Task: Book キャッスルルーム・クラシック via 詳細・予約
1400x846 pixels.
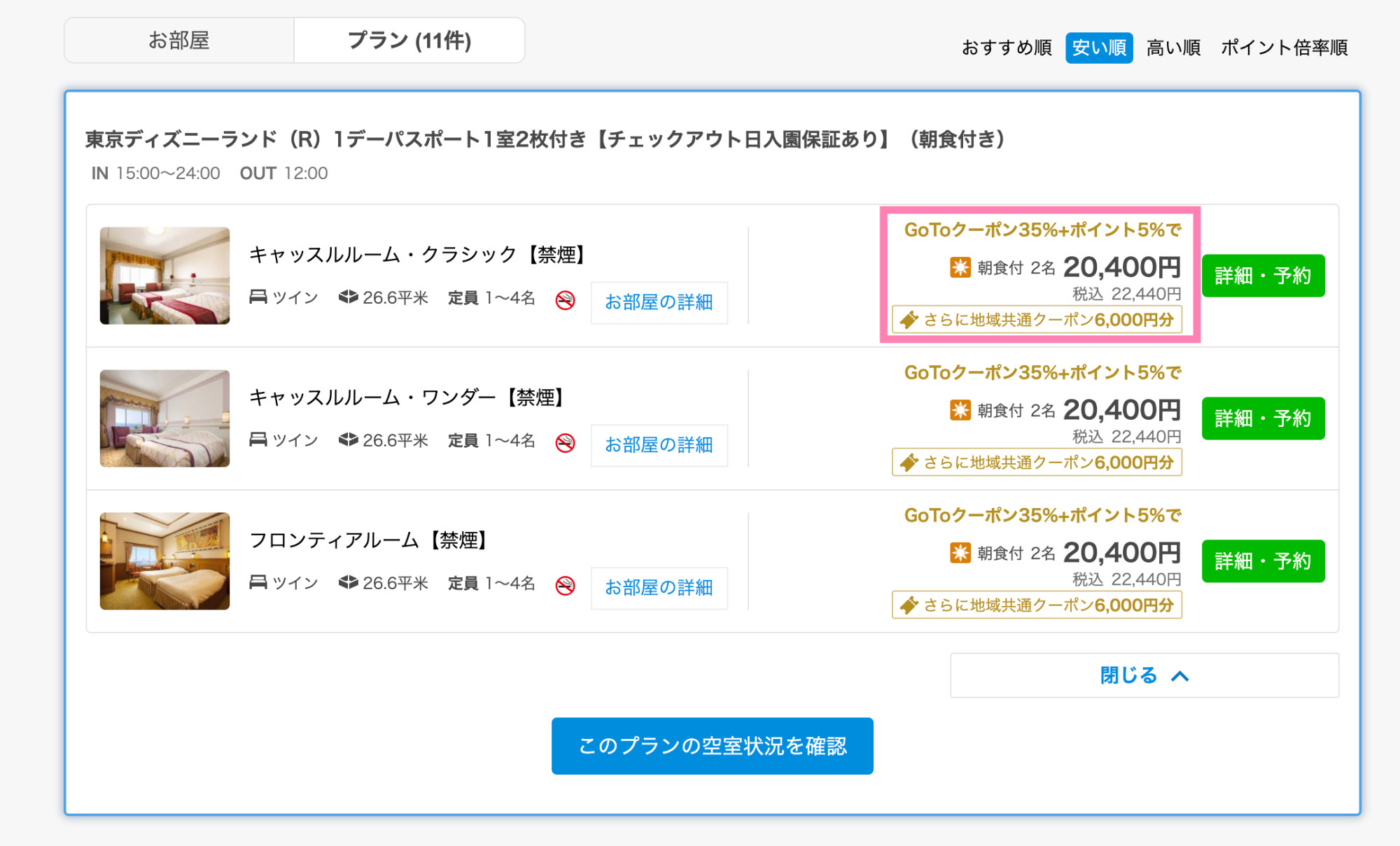Action: coord(1263,276)
